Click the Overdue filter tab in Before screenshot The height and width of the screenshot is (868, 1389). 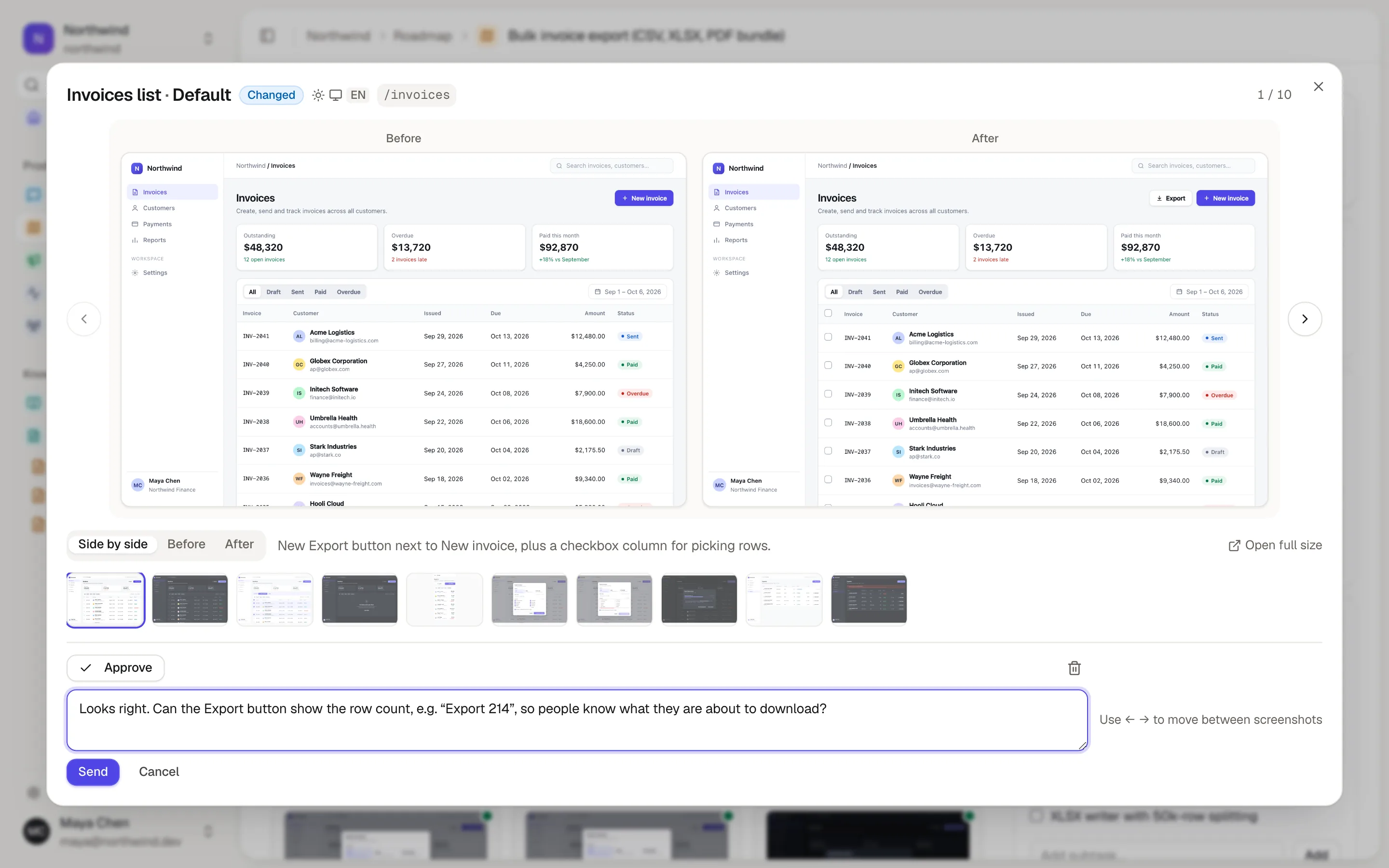pos(348,292)
